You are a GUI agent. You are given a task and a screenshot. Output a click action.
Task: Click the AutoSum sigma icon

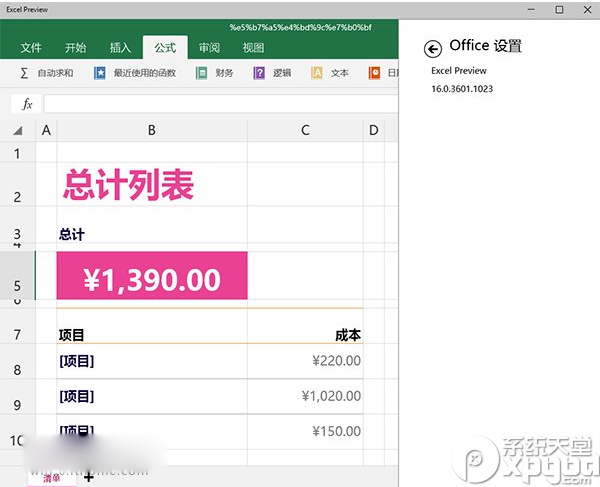[24, 73]
